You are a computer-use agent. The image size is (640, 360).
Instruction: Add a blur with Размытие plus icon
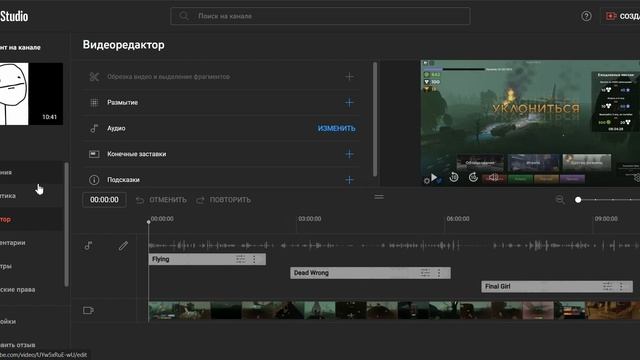pos(349,102)
